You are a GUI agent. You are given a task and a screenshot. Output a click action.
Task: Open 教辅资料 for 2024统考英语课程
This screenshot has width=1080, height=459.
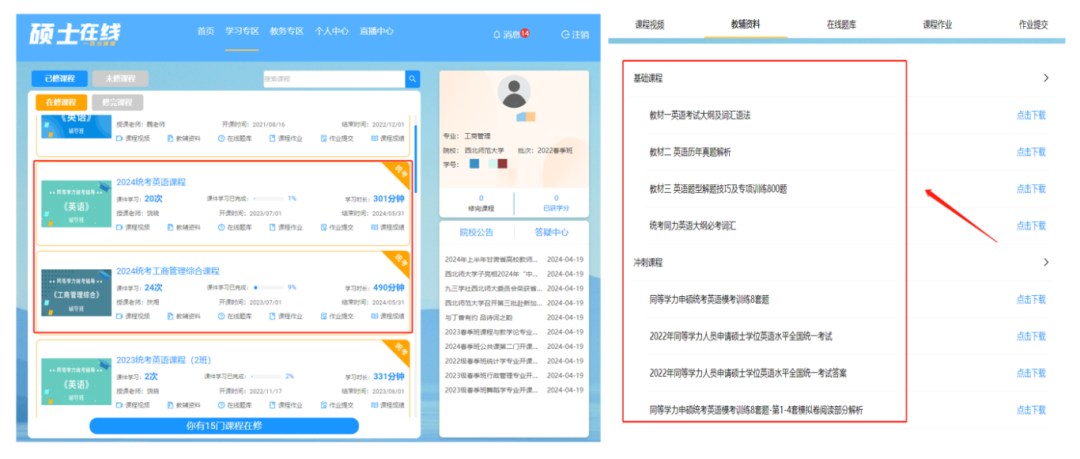tap(181, 227)
